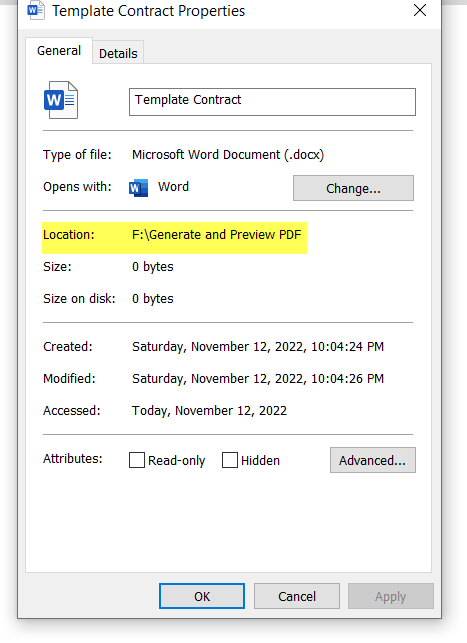Tick the Hidden attribute checkbox

coord(230,460)
